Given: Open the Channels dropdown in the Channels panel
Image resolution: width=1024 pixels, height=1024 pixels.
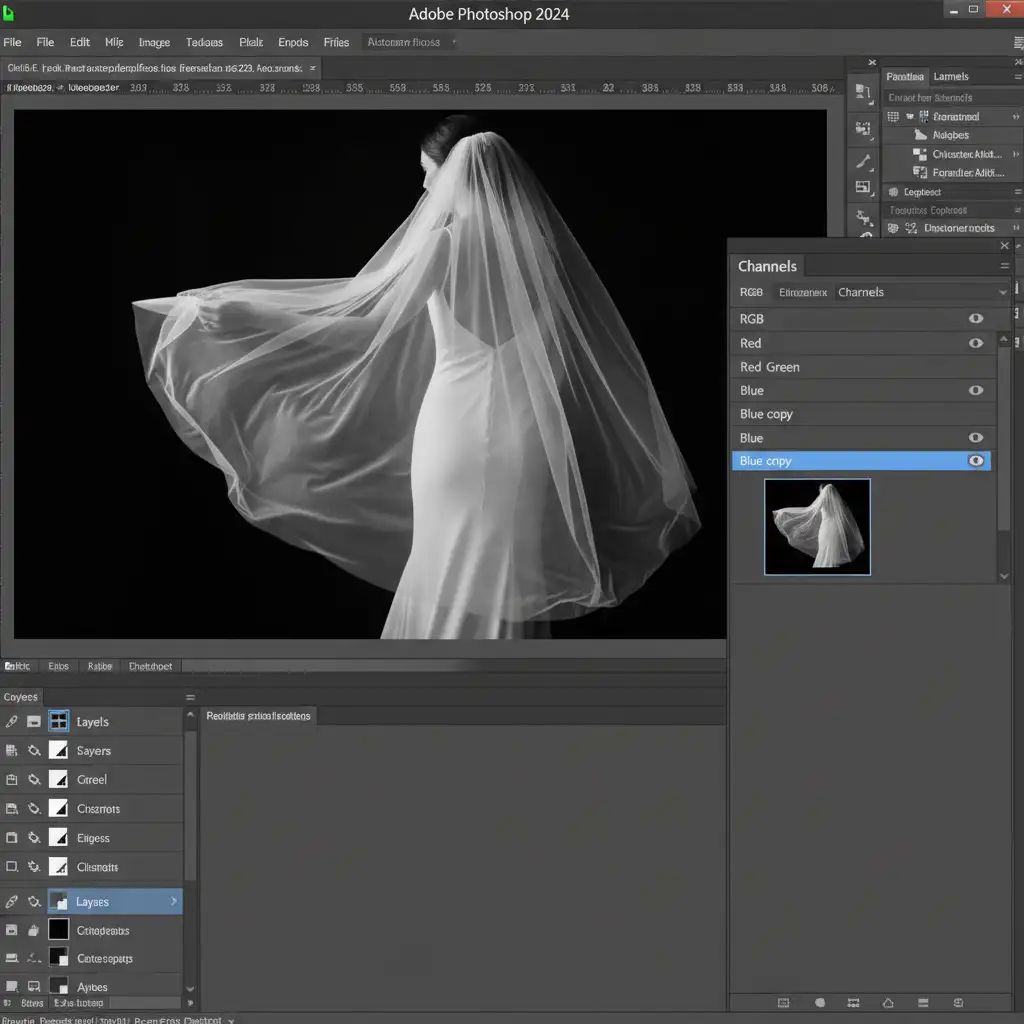Looking at the screenshot, I should coord(920,292).
